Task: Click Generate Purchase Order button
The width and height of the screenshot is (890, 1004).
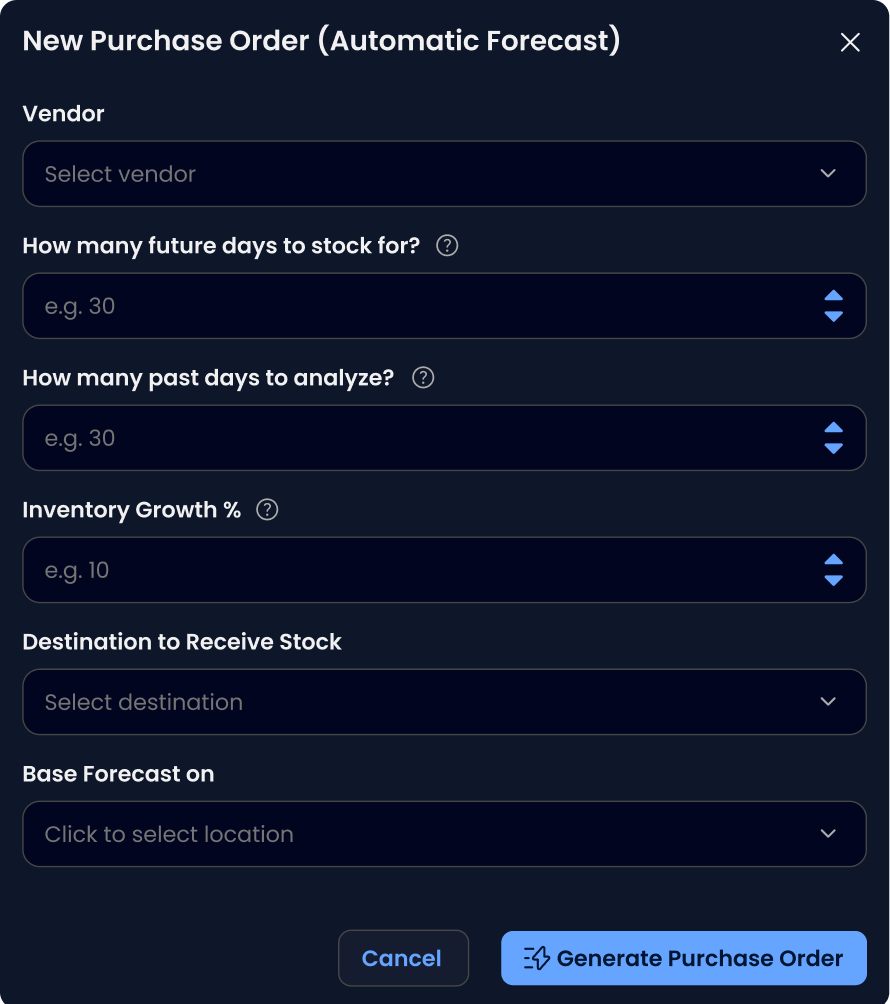Action: 684,958
